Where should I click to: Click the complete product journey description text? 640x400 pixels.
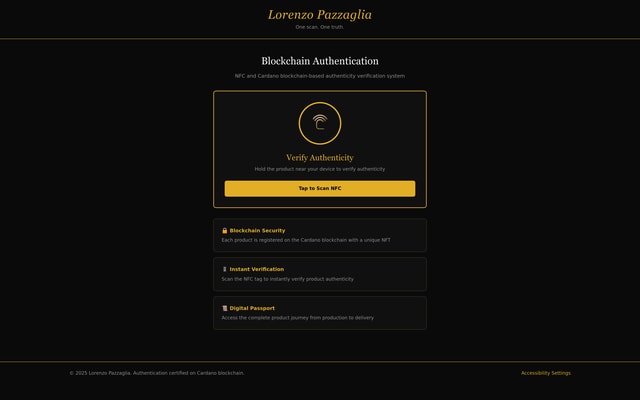298,318
